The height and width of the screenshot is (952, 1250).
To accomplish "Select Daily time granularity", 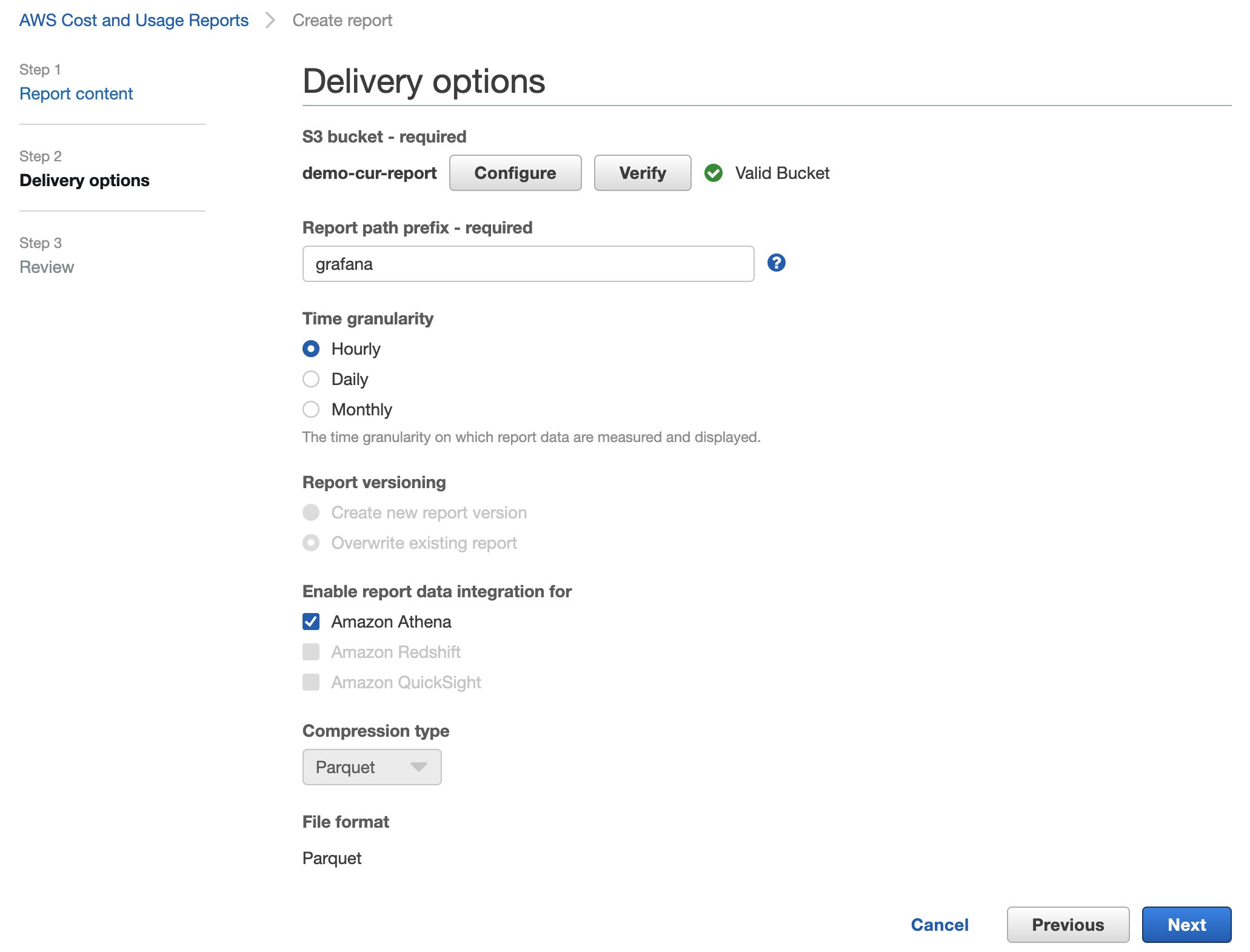I will click(x=311, y=379).
